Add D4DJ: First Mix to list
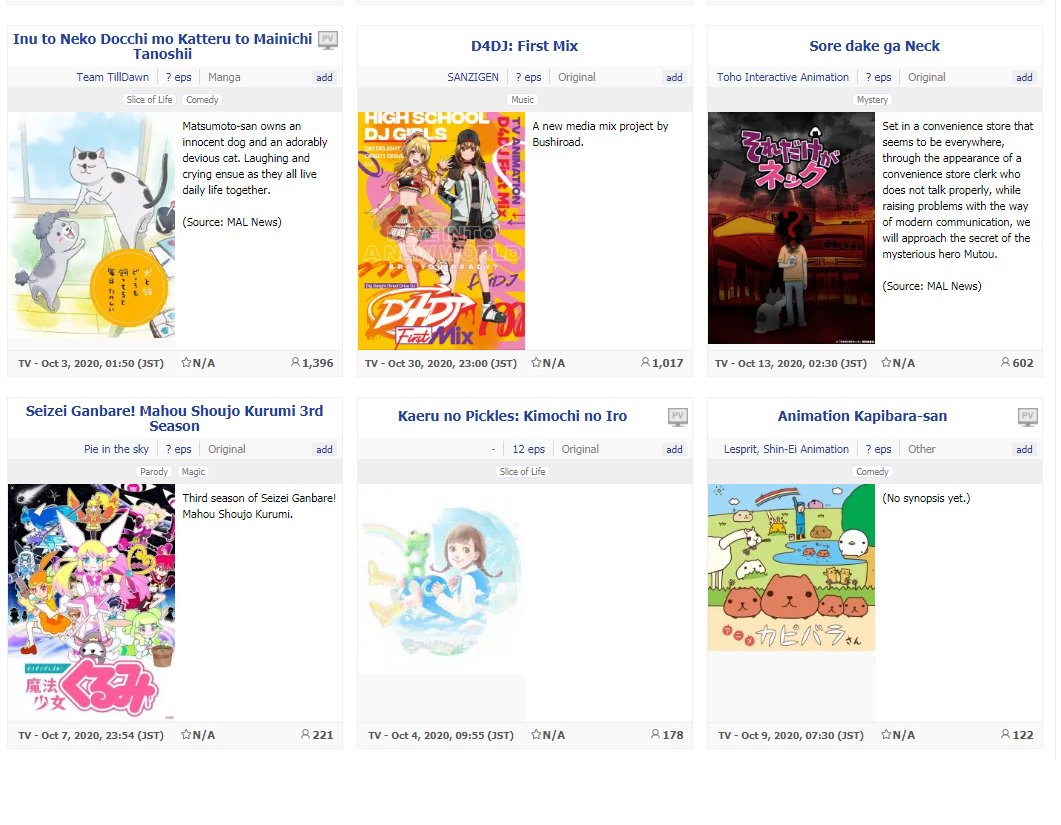Viewport: 1061px width, 825px height. tap(674, 78)
